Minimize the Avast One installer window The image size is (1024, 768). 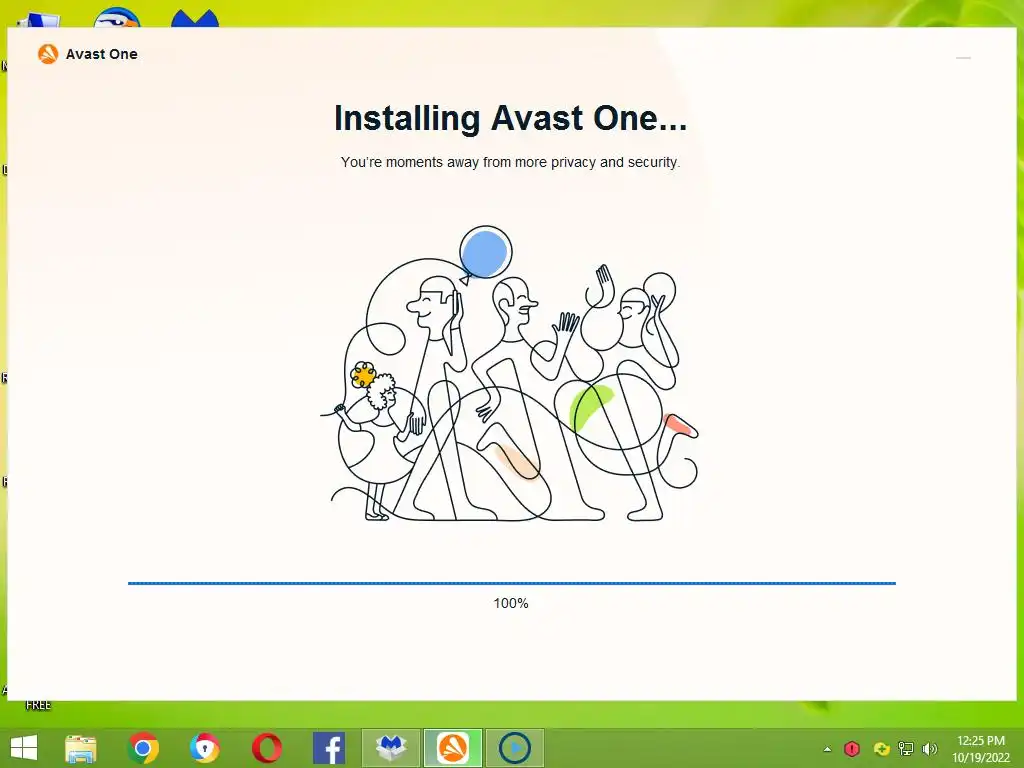pos(963,58)
